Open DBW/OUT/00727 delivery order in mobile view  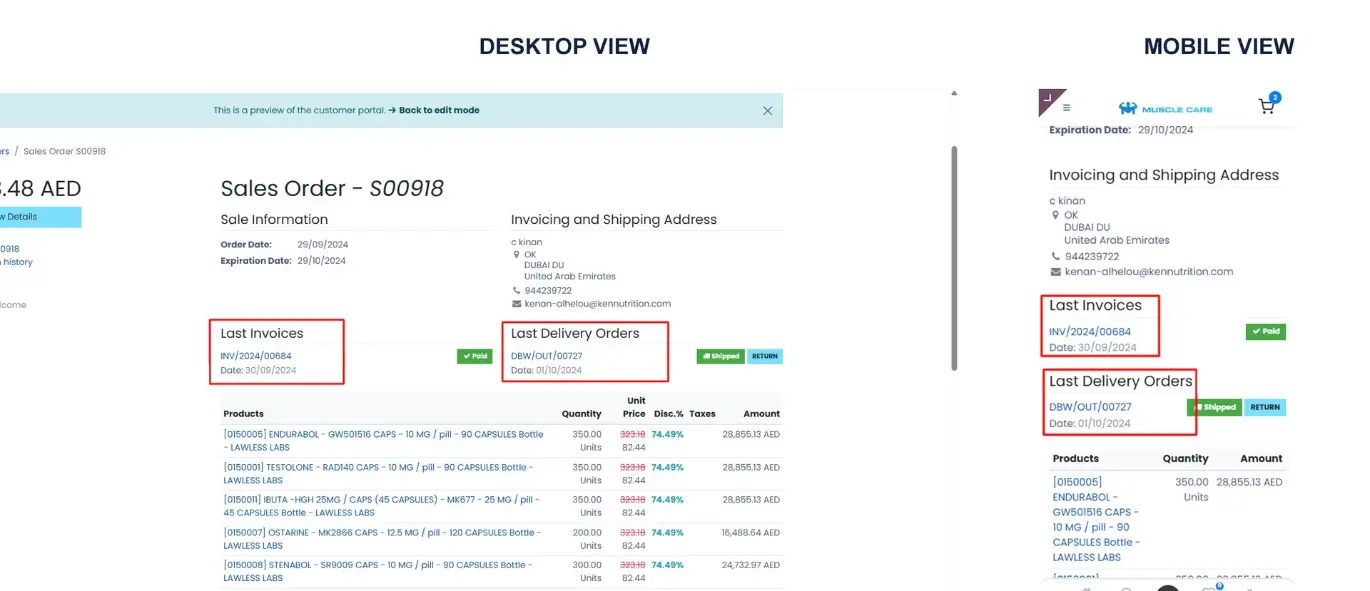pyautogui.click(x=1090, y=407)
